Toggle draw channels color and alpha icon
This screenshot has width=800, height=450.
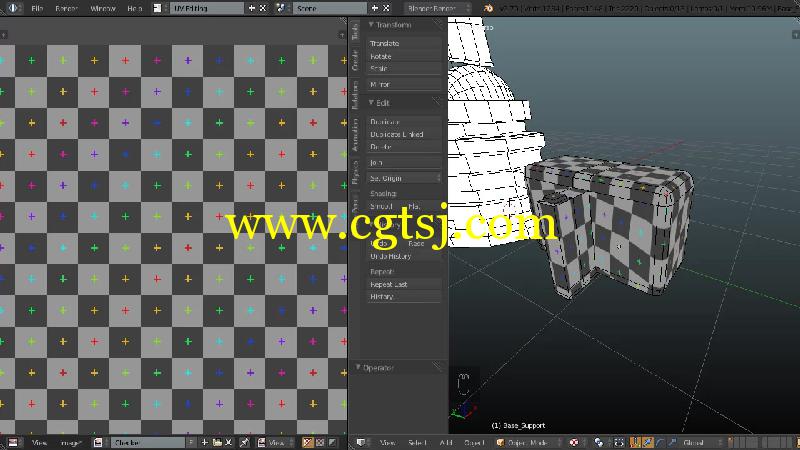(x=308, y=442)
